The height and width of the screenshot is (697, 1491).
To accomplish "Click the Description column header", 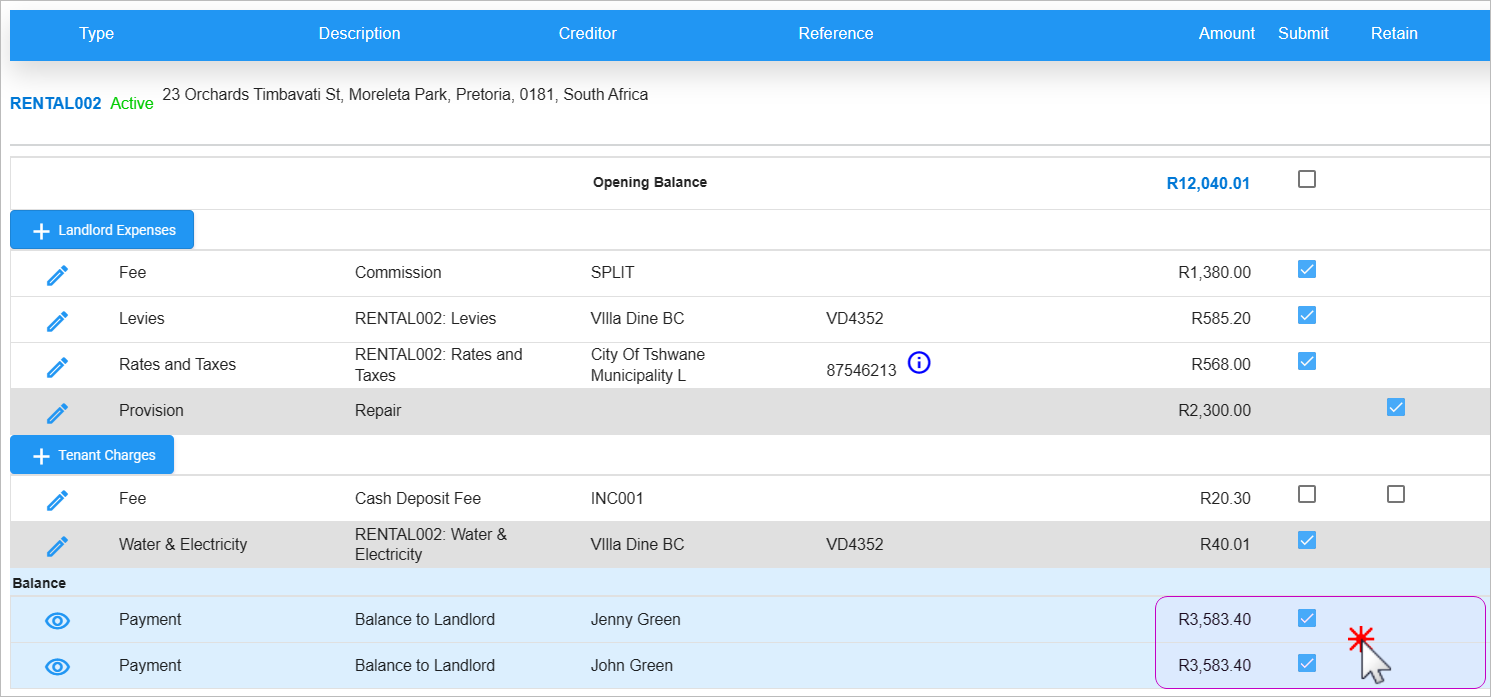I will pos(360,33).
